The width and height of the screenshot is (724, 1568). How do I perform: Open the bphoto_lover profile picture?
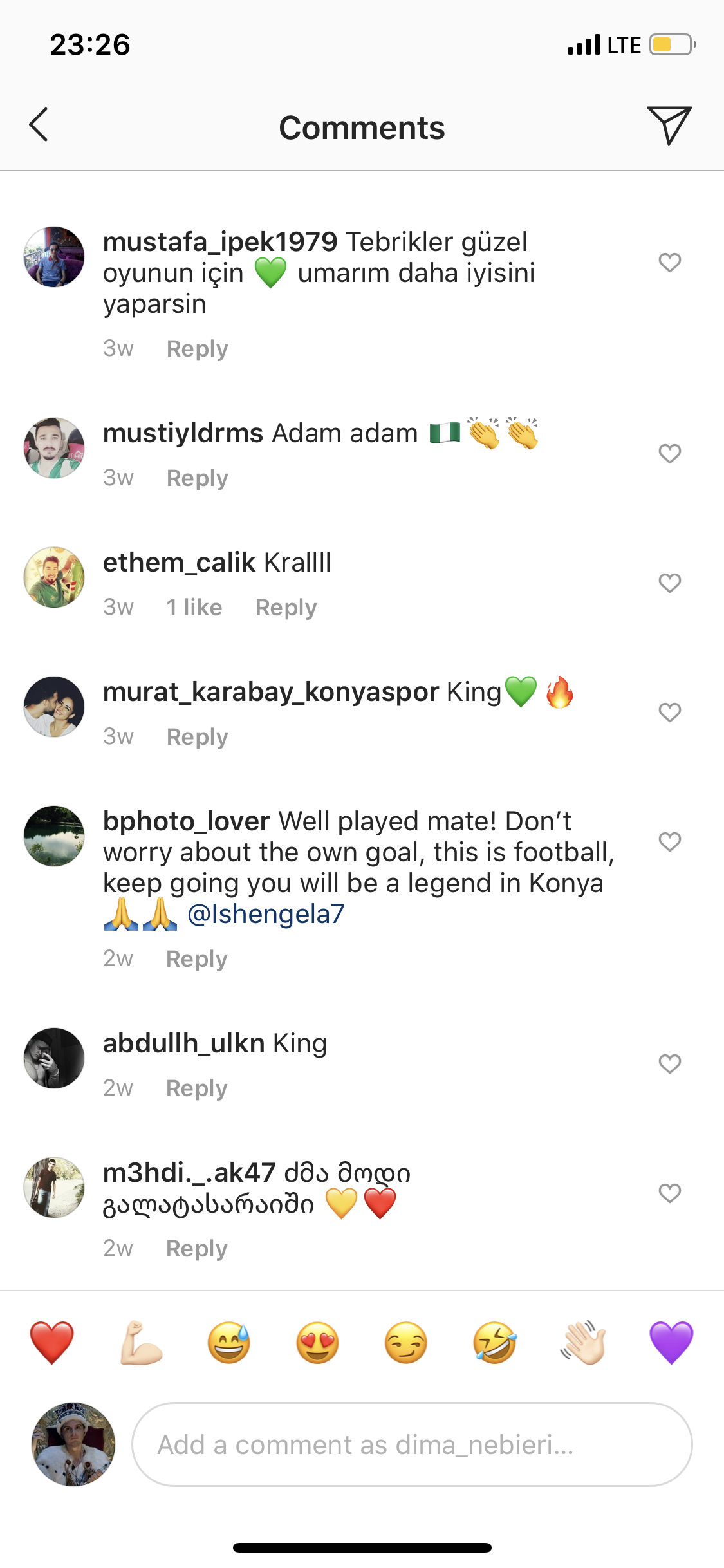click(54, 835)
